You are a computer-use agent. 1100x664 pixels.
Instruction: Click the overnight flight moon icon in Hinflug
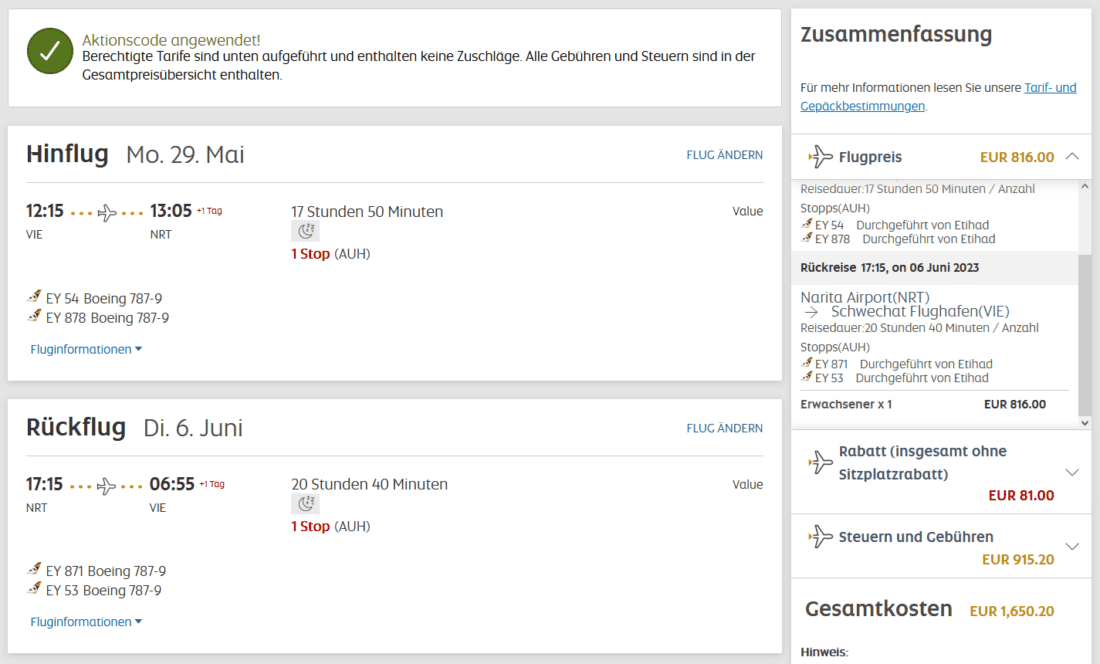(305, 232)
